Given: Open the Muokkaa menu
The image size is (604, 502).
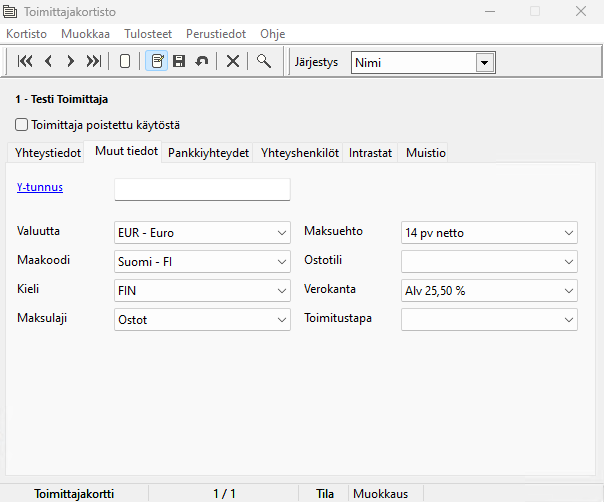Looking at the screenshot, I should [x=86, y=34].
